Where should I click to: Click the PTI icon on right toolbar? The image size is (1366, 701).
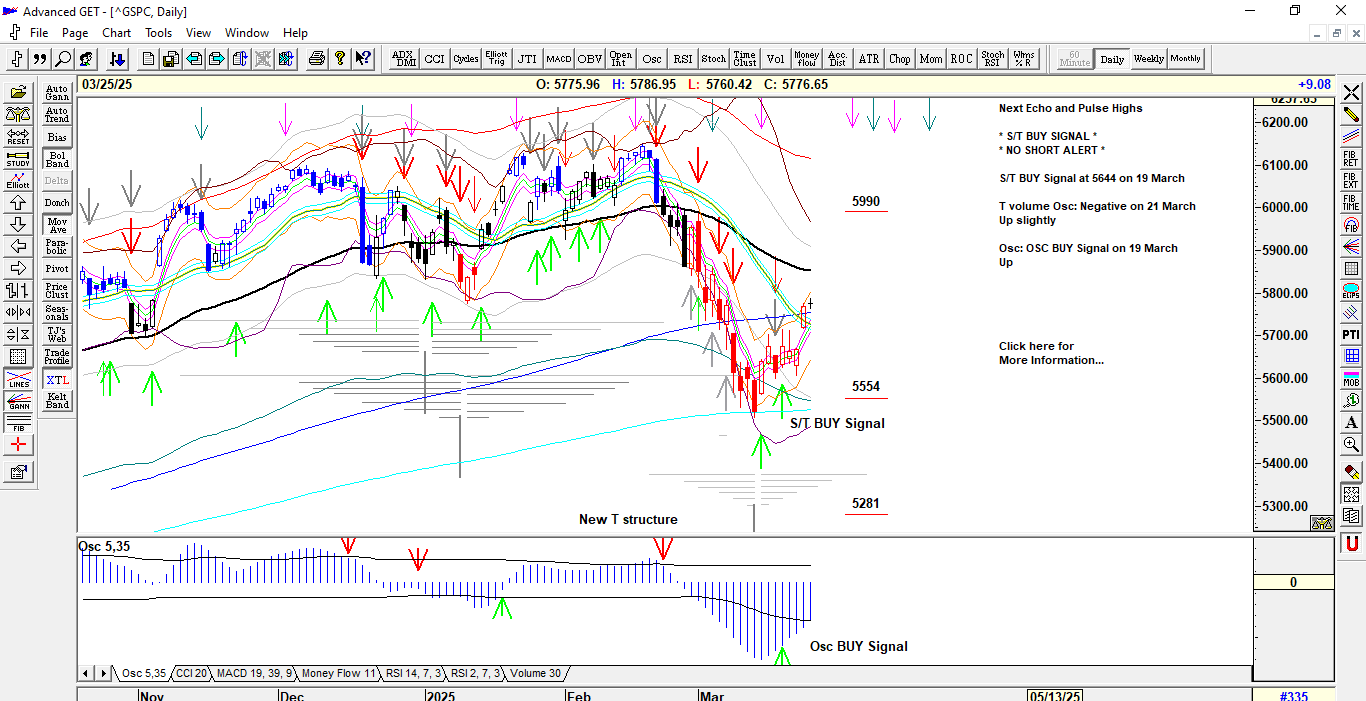click(x=1351, y=334)
